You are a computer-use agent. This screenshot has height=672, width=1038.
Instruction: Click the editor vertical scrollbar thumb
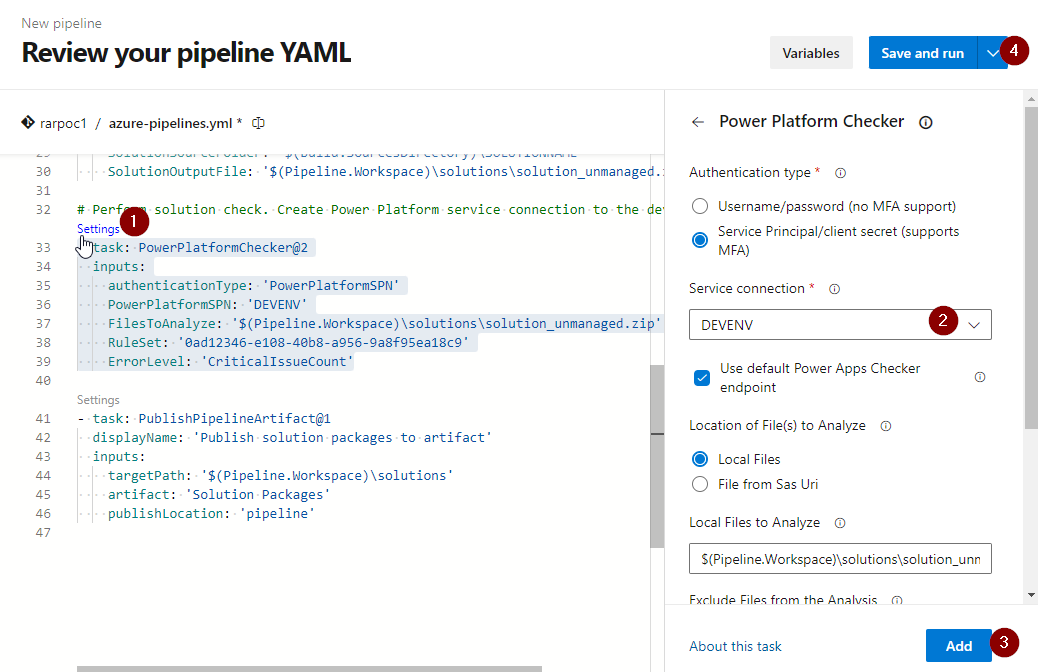657,456
